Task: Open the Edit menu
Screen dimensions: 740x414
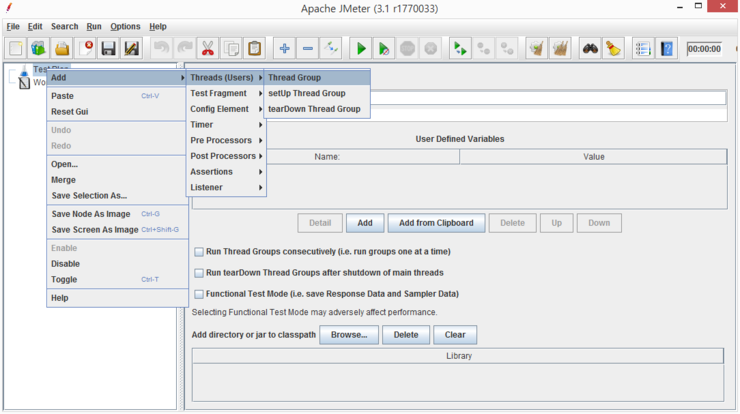Action: pos(35,26)
